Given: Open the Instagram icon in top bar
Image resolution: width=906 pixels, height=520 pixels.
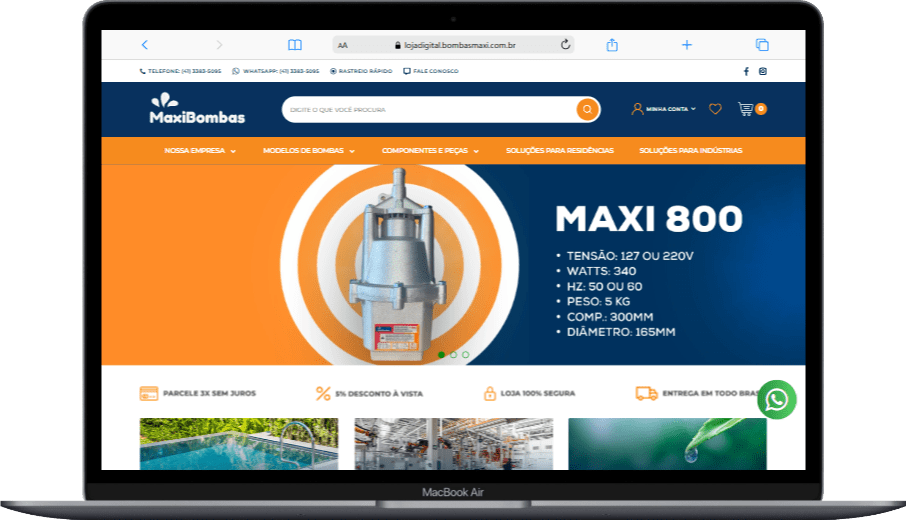Looking at the screenshot, I should (763, 71).
